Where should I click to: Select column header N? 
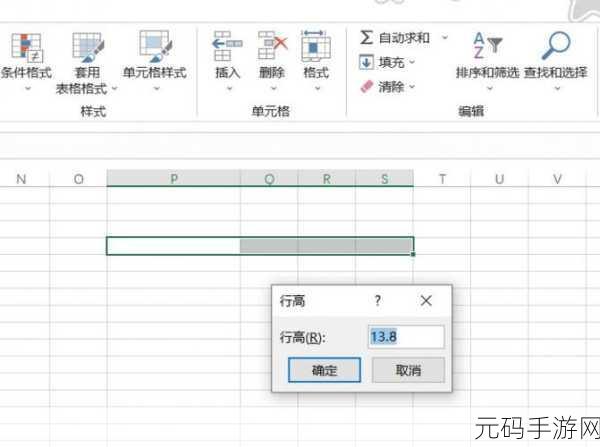tap(21, 179)
